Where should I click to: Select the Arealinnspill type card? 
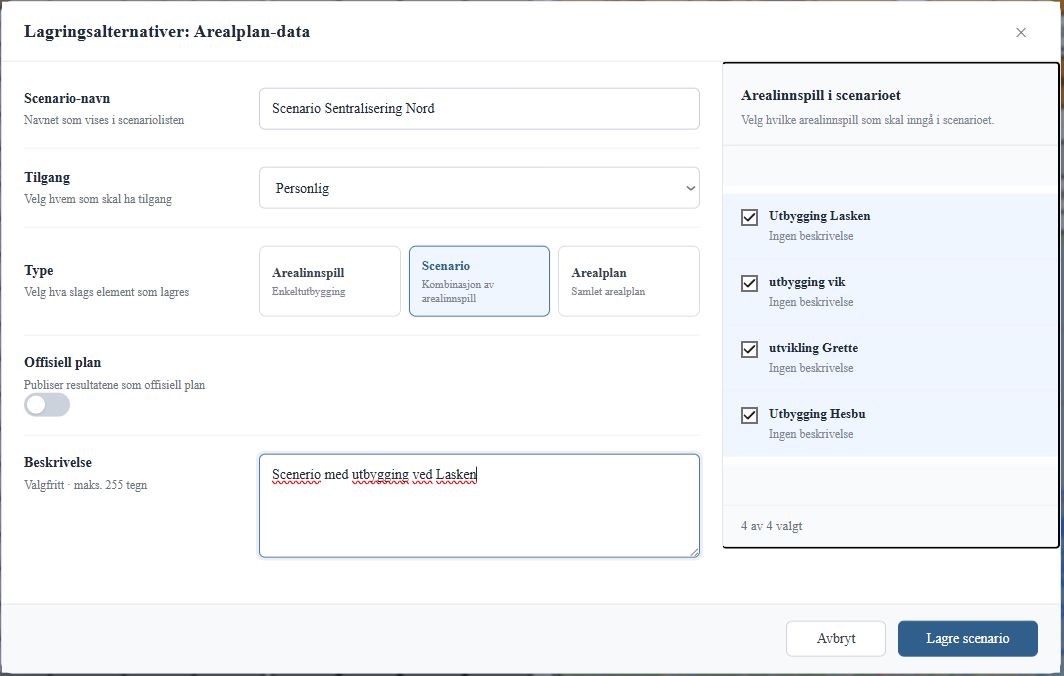330,281
